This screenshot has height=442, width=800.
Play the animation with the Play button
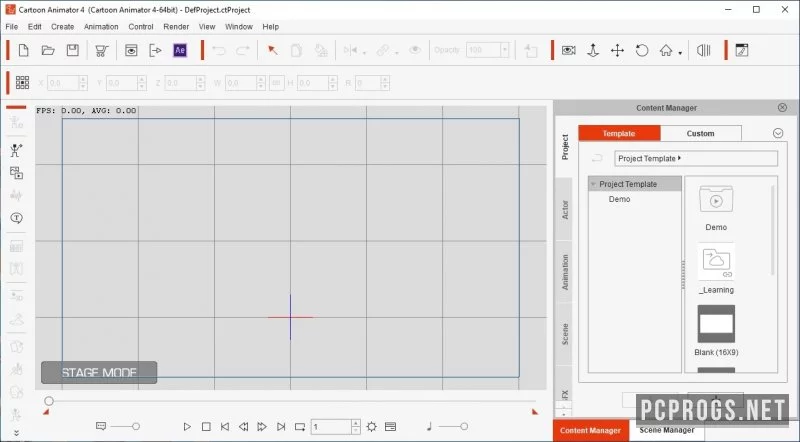tap(187, 427)
